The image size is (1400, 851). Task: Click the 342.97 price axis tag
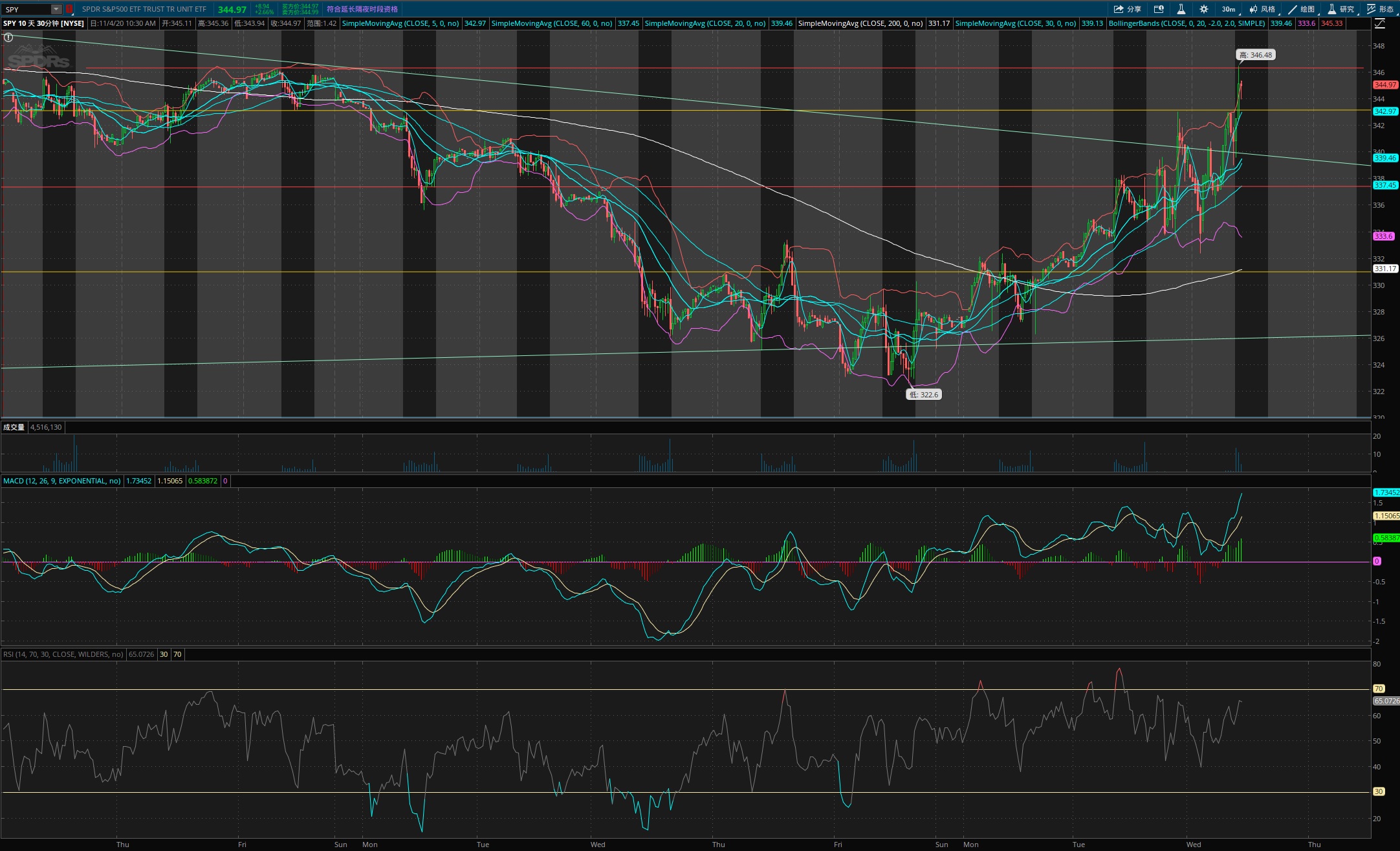tap(1385, 111)
